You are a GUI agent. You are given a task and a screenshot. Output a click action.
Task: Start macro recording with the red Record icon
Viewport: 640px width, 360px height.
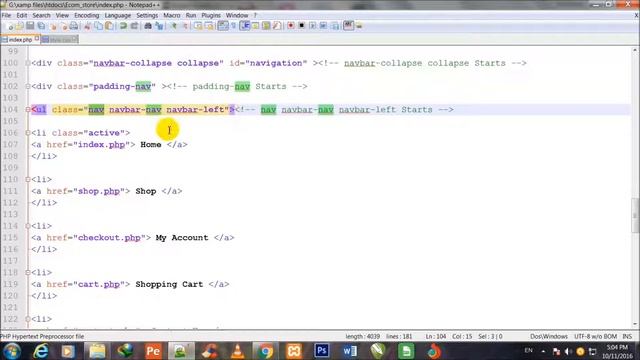[x=291, y=26]
